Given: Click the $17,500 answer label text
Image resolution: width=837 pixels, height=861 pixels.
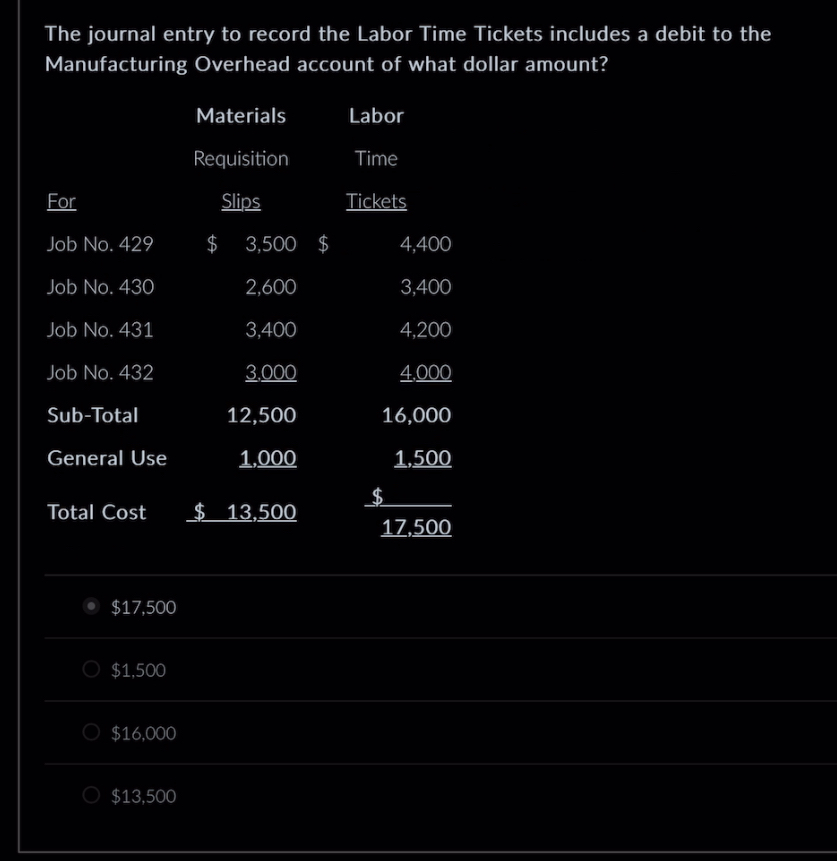Looking at the screenshot, I should click(x=143, y=606).
